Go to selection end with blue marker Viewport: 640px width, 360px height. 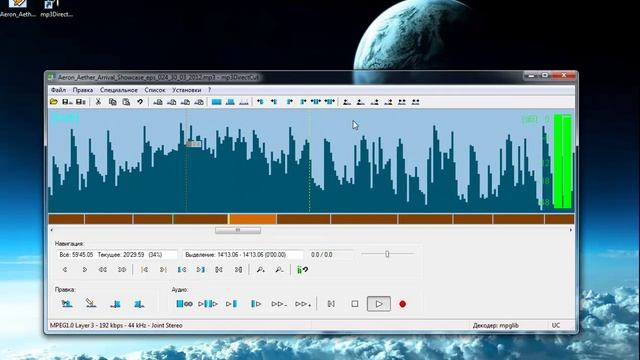point(200,270)
